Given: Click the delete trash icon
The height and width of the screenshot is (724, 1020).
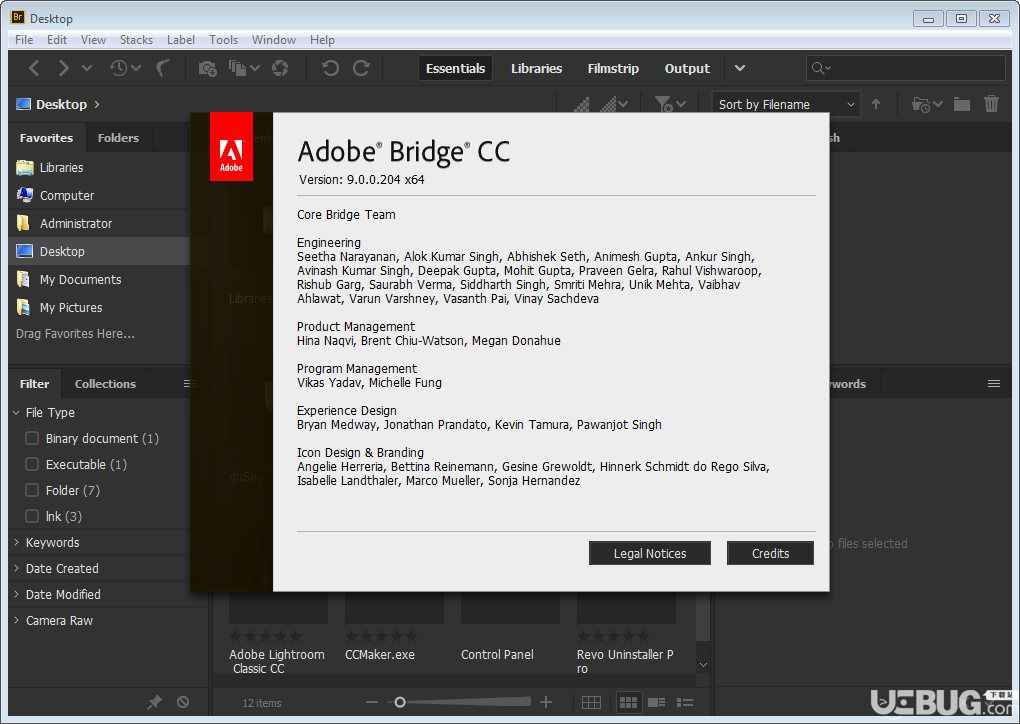Looking at the screenshot, I should (x=991, y=103).
